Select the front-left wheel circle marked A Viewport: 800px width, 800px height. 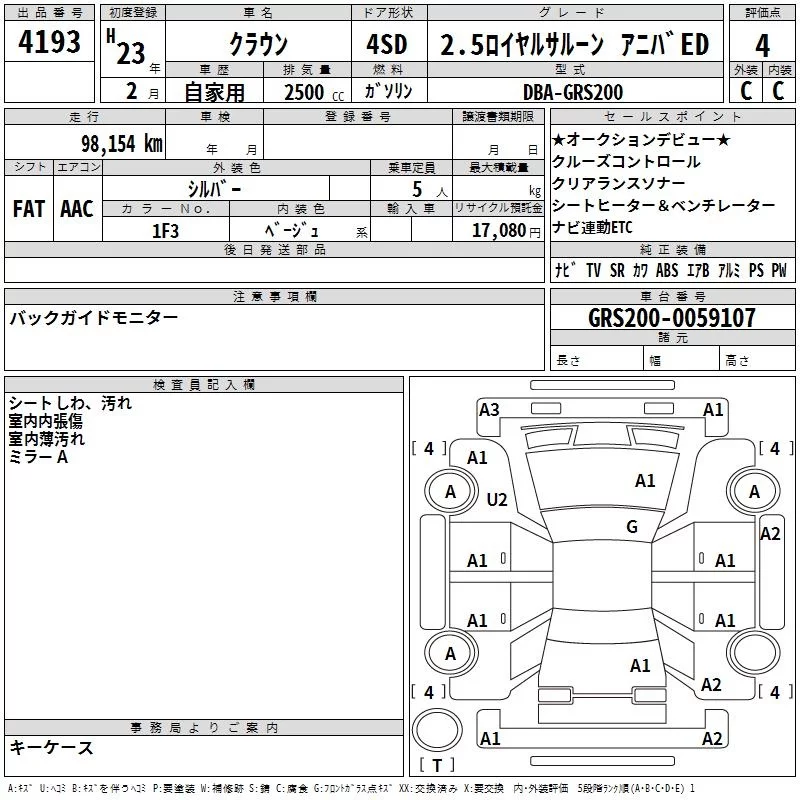[450, 491]
